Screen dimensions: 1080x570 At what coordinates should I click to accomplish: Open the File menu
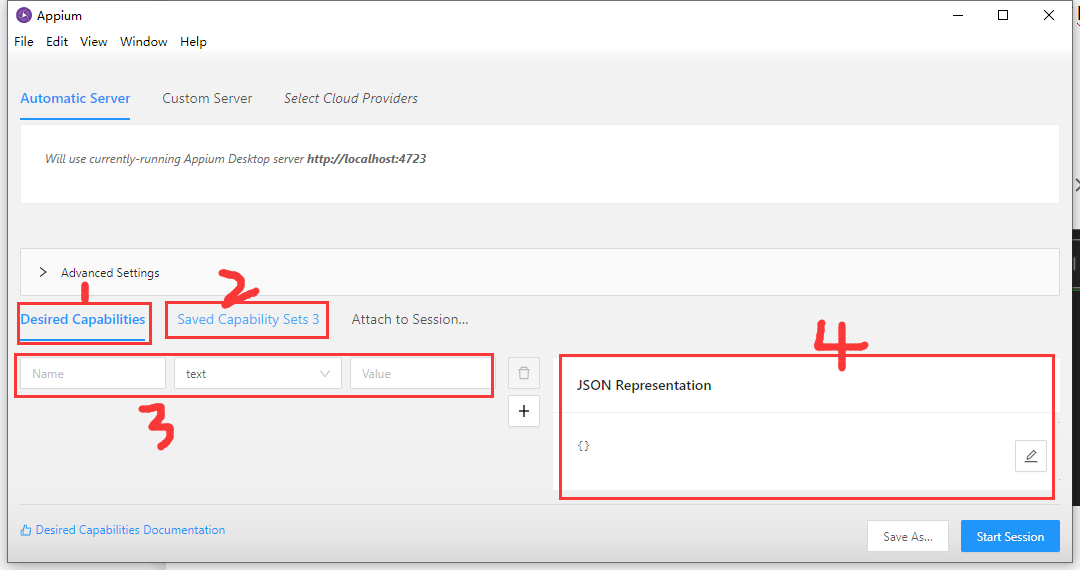[23, 41]
